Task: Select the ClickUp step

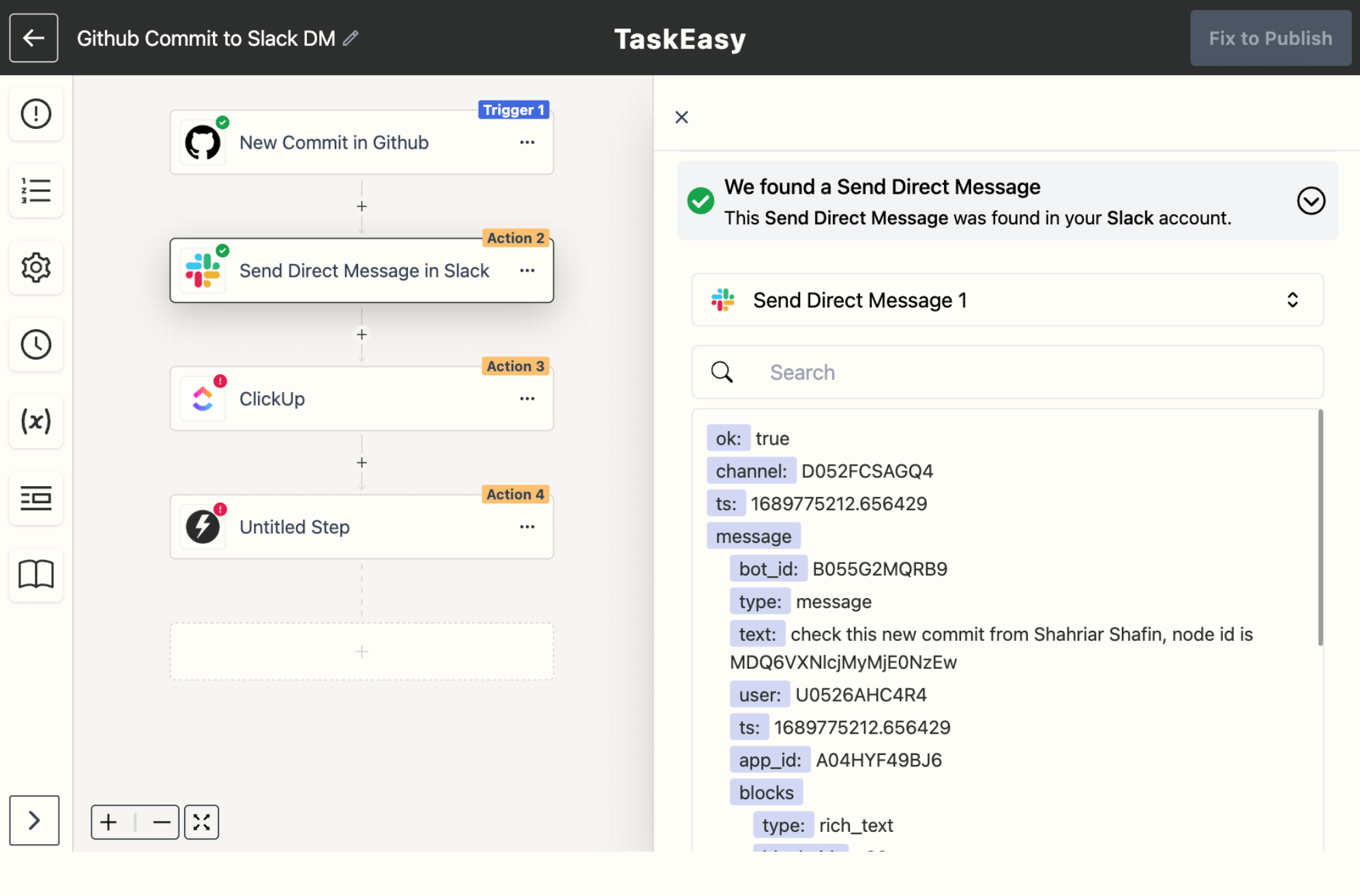Action: click(x=361, y=399)
